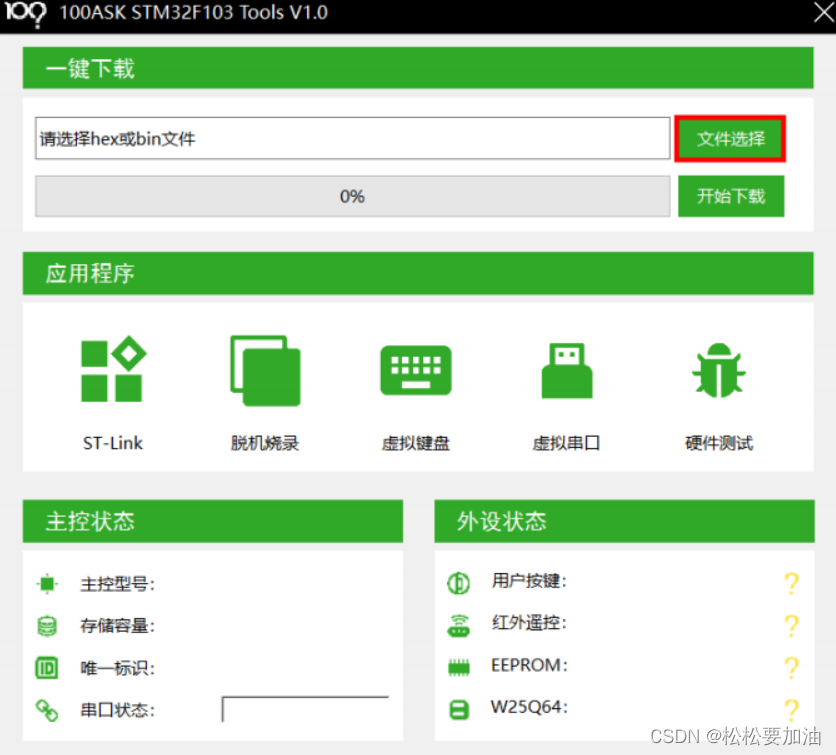Click the 主控状态 section header

point(213,521)
